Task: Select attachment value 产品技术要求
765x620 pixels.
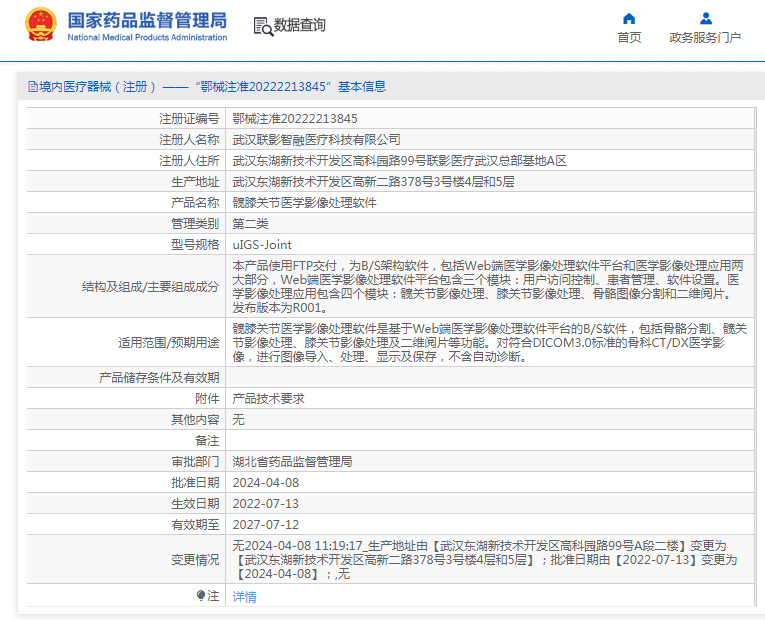Action: pyautogui.click(x=268, y=399)
